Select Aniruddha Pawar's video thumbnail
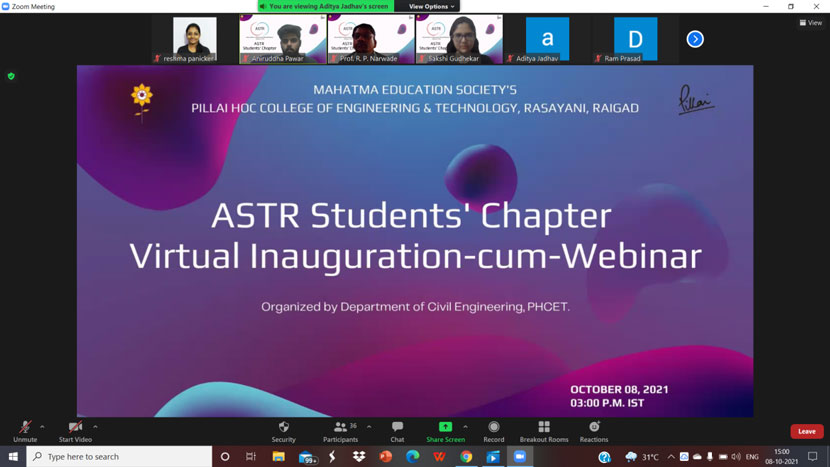This screenshot has height=467, width=830. [x=283, y=39]
